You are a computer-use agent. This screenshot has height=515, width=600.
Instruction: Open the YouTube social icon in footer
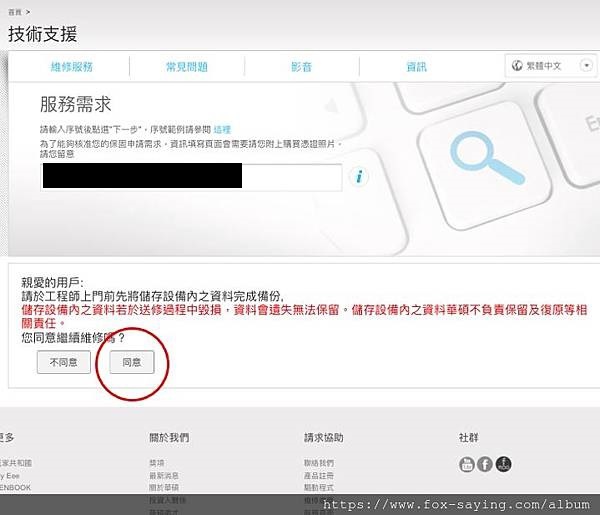466,464
